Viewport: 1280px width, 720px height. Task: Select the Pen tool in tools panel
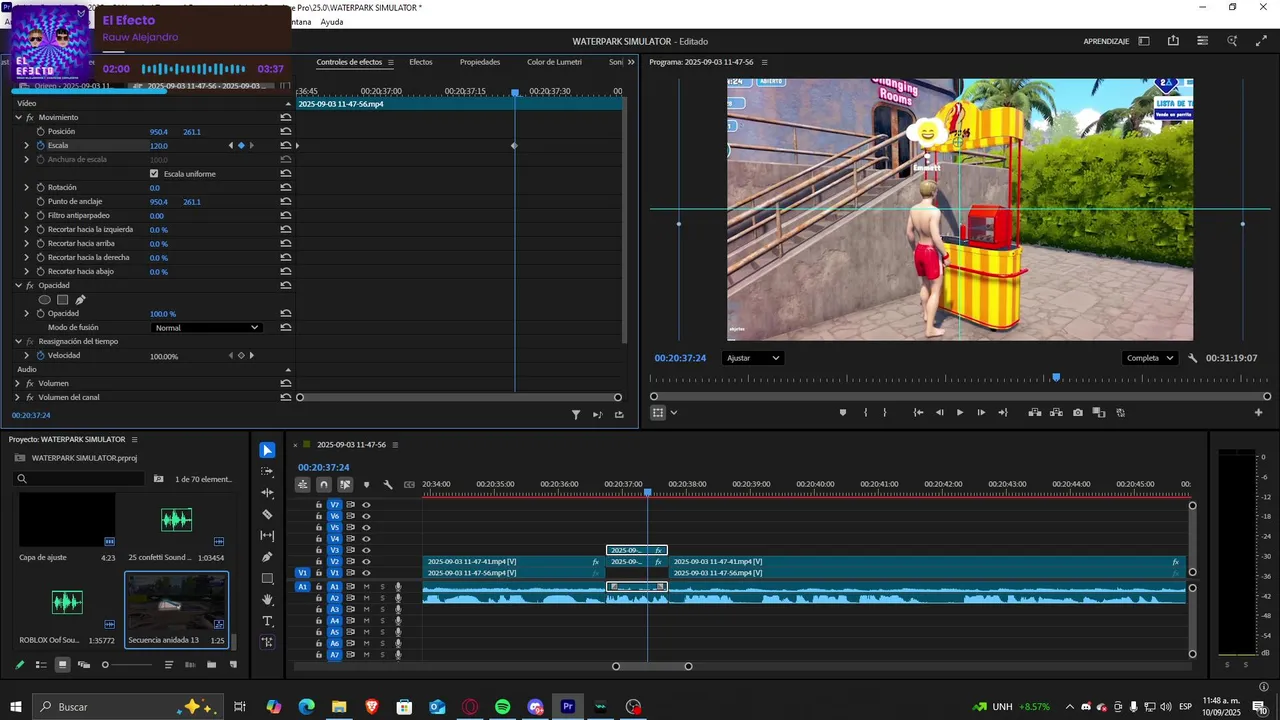[267, 557]
